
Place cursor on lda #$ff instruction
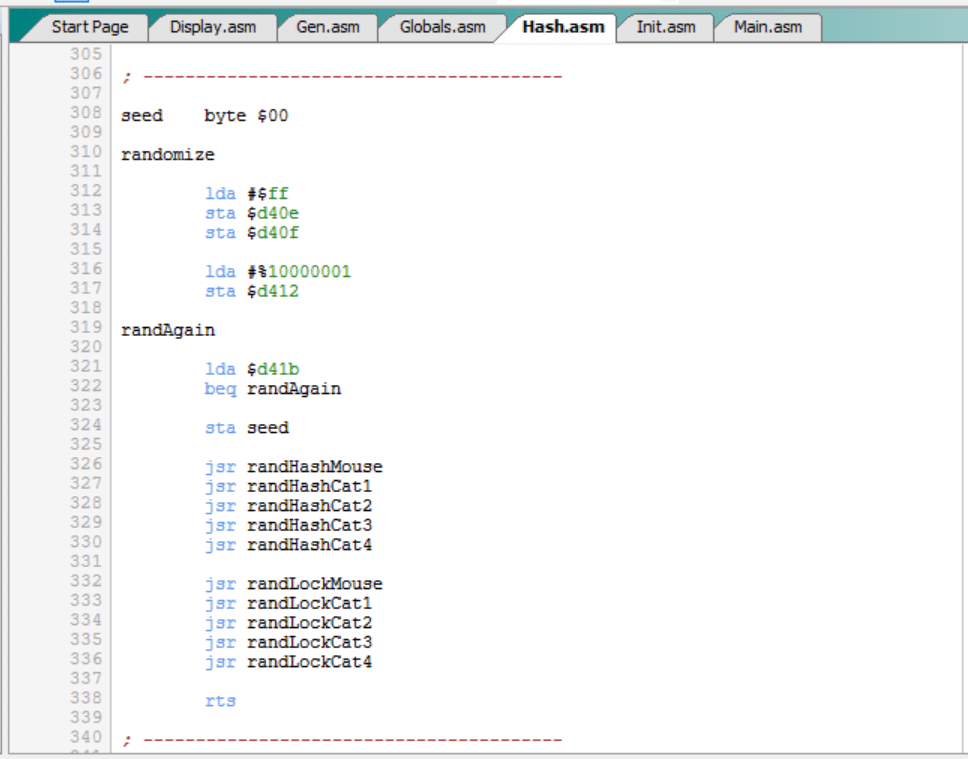point(247,194)
